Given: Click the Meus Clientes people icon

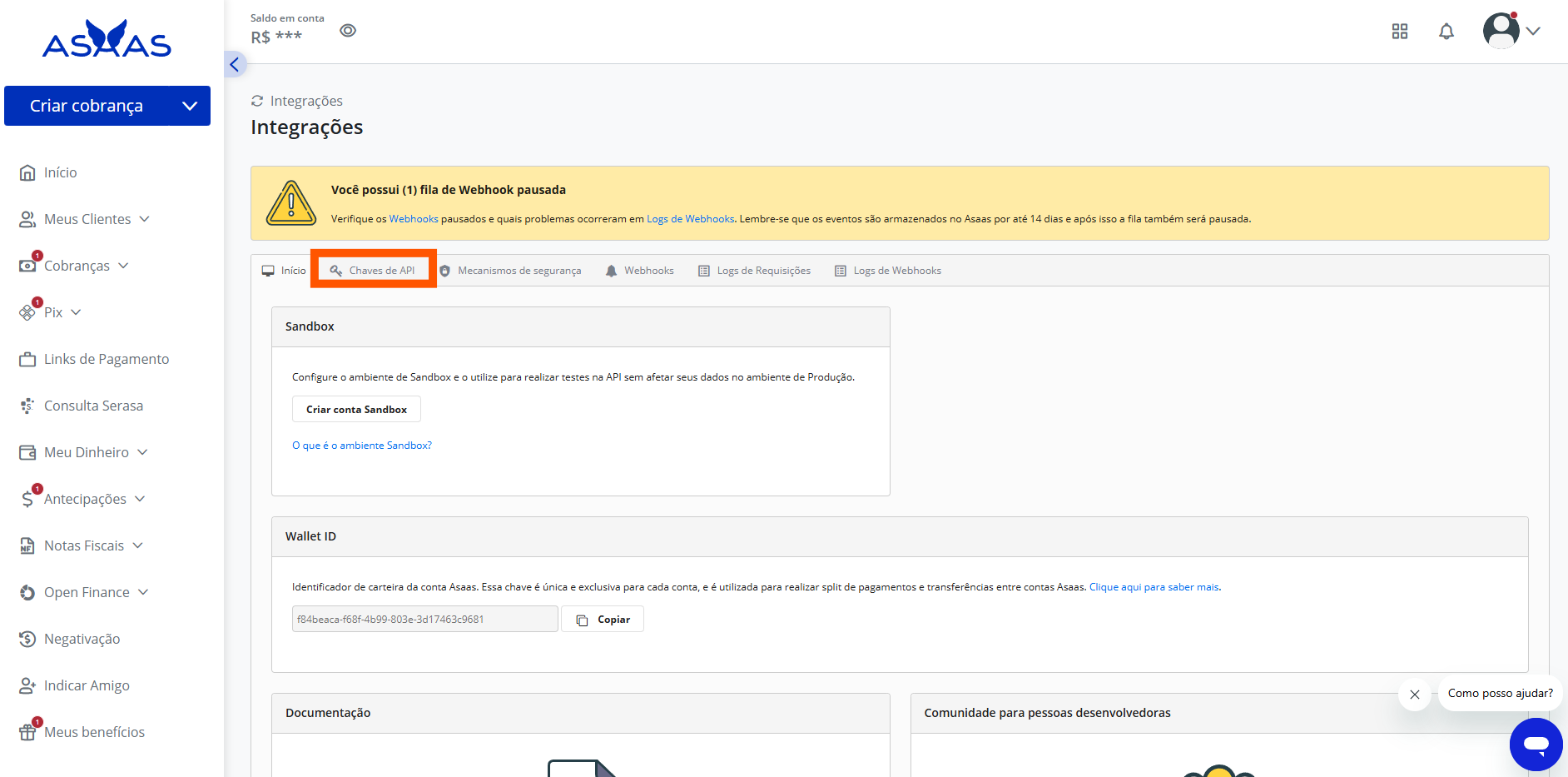Looking at the screenshot, I should click(x=27, y=219).
